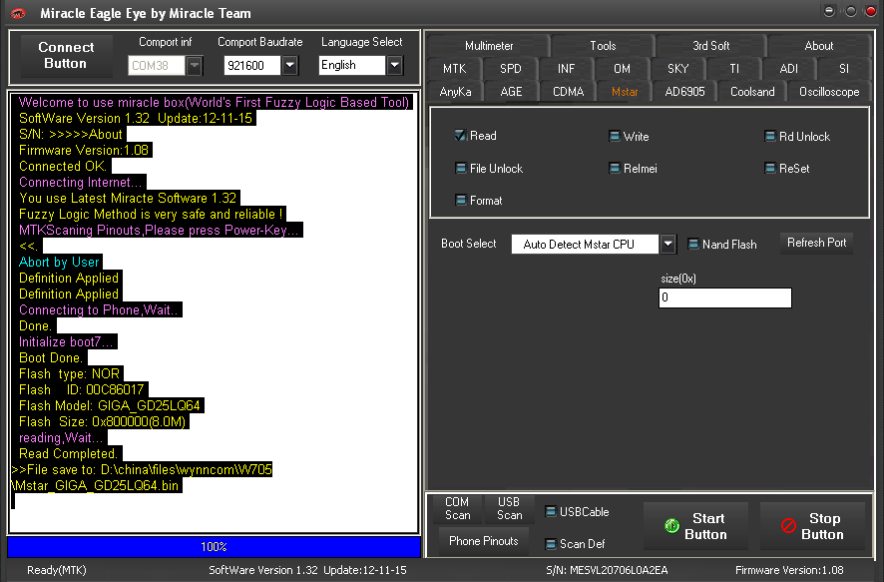The height and width of the screenshot is (582, 884).
Task: Close the Miracle Eagle Eye window
Action: pos(871,11)
